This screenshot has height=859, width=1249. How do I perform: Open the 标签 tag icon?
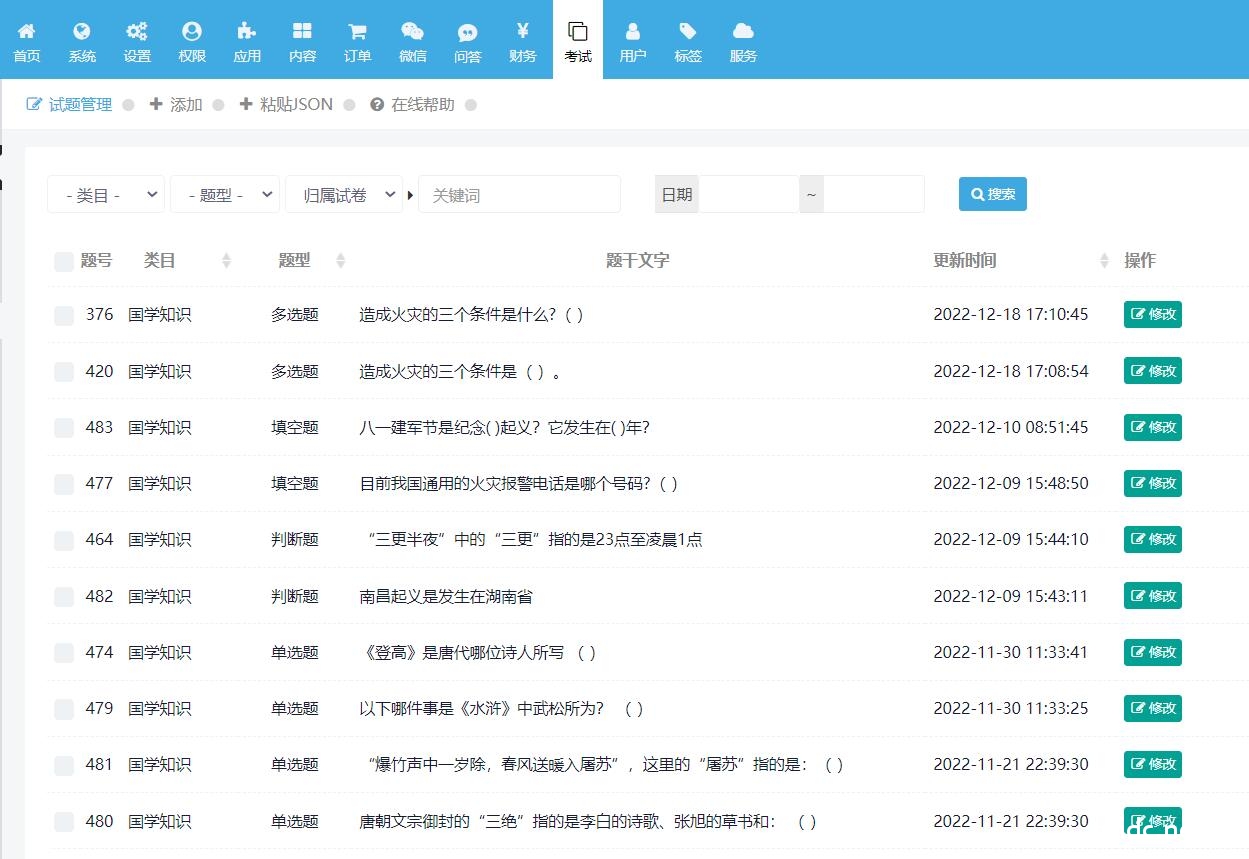click(x=688, y=31)
